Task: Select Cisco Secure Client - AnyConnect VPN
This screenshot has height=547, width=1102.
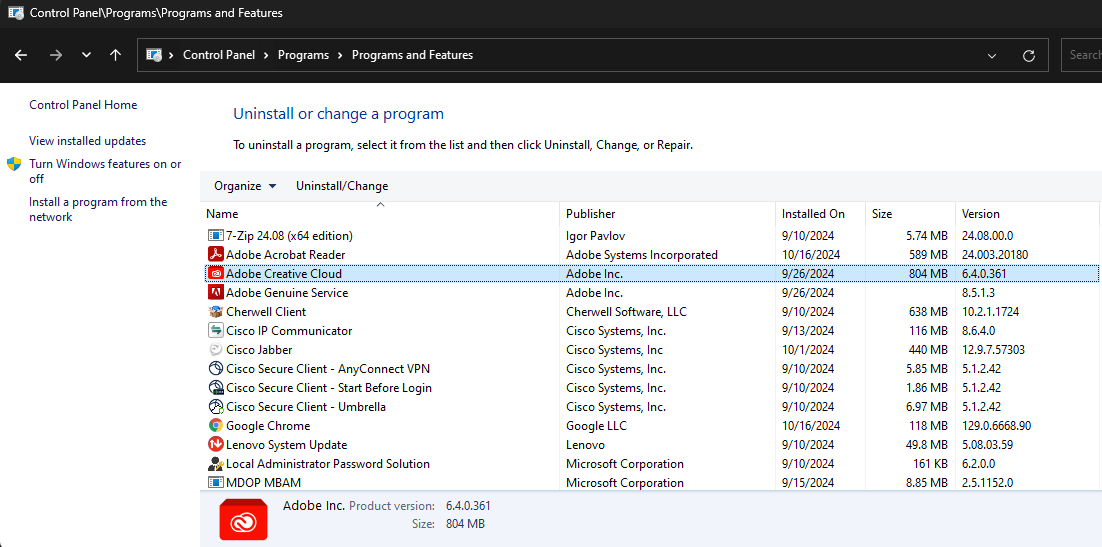Action: pos(651,368)
